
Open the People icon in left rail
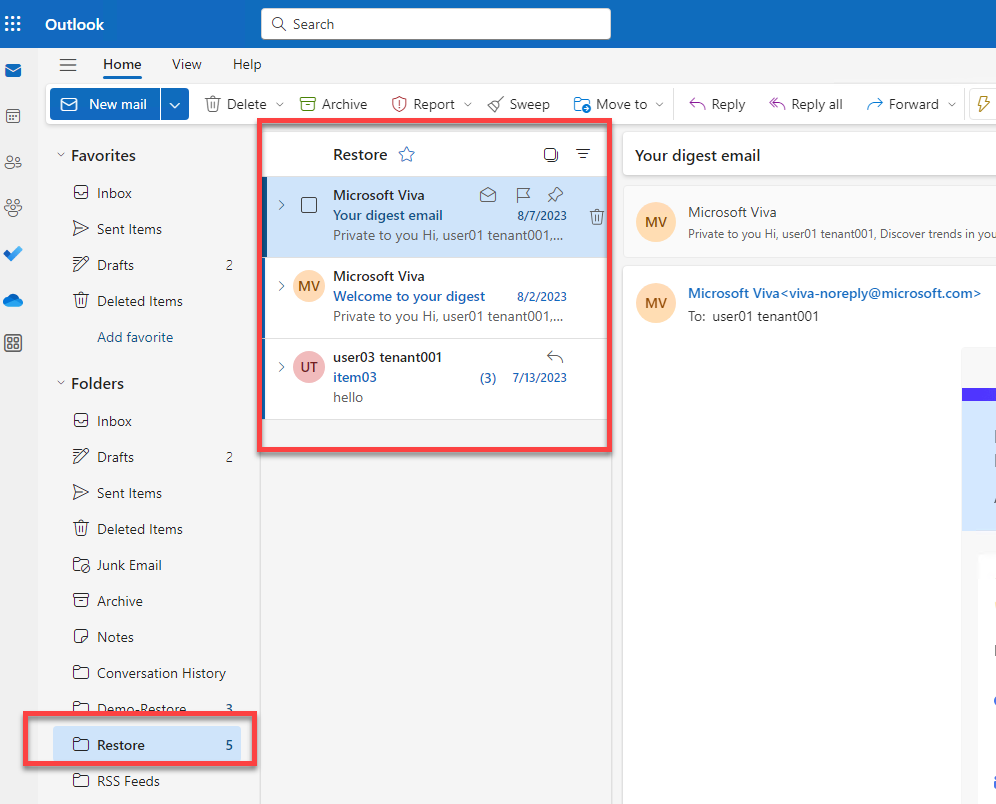[13, 162]
